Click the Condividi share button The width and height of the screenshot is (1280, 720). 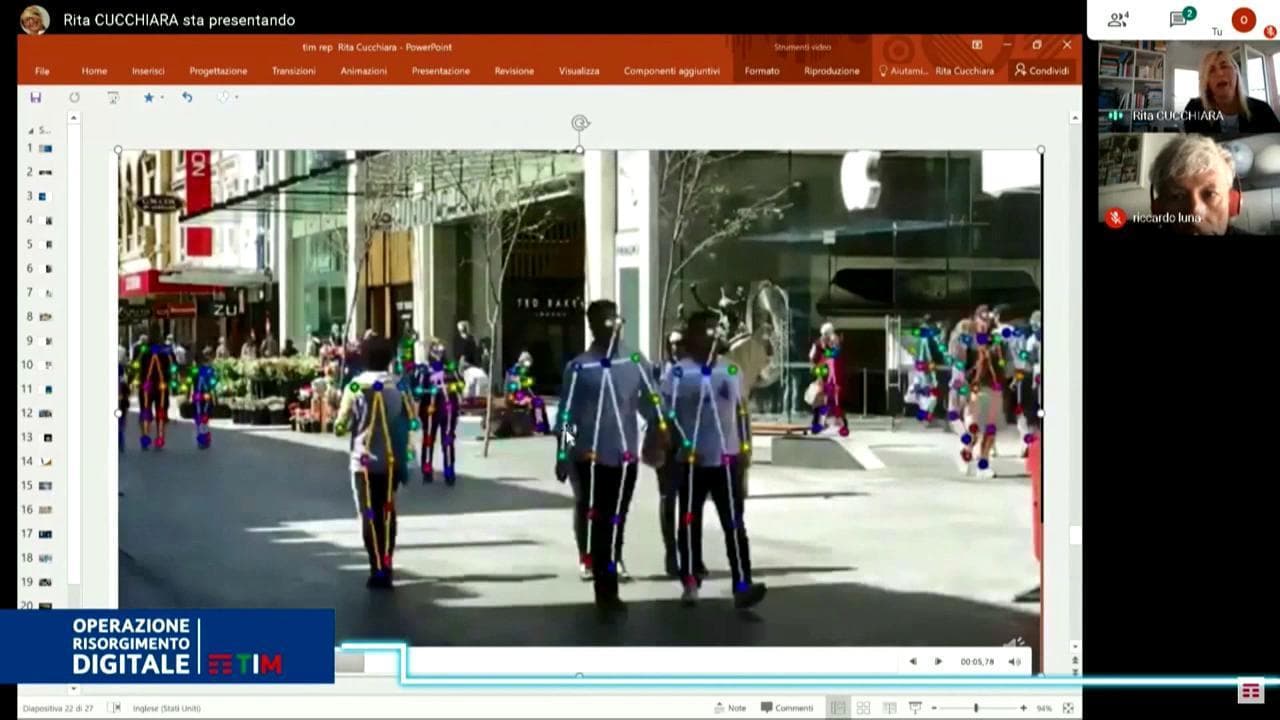1042,71
